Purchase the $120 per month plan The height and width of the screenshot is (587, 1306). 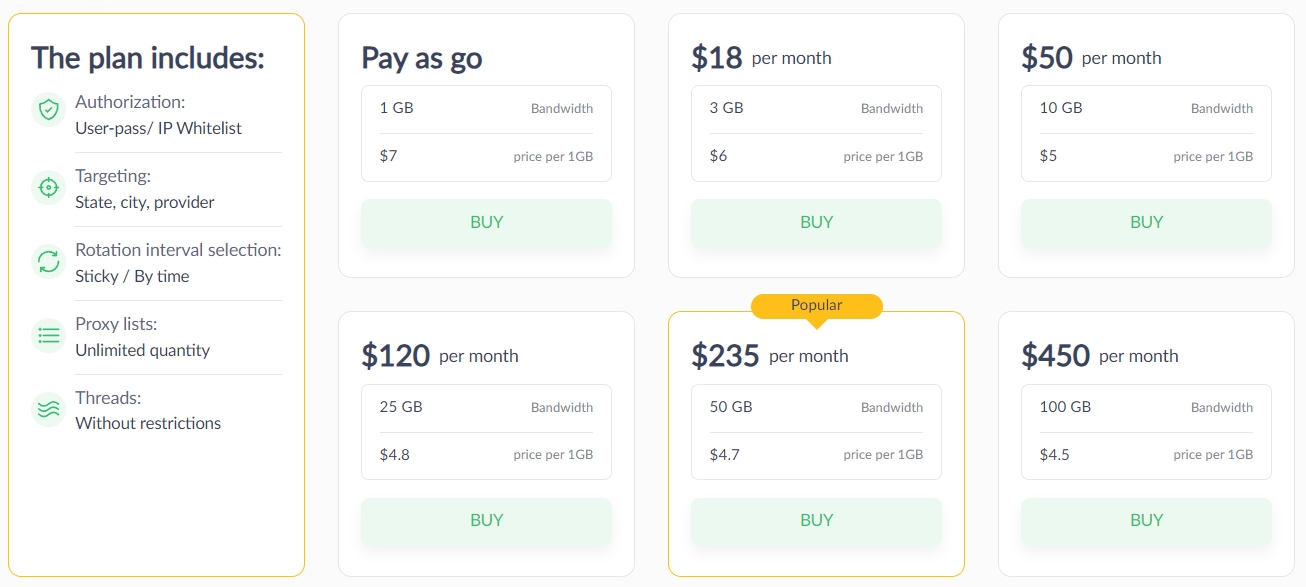pyautogui.click(x=486, y=520)
